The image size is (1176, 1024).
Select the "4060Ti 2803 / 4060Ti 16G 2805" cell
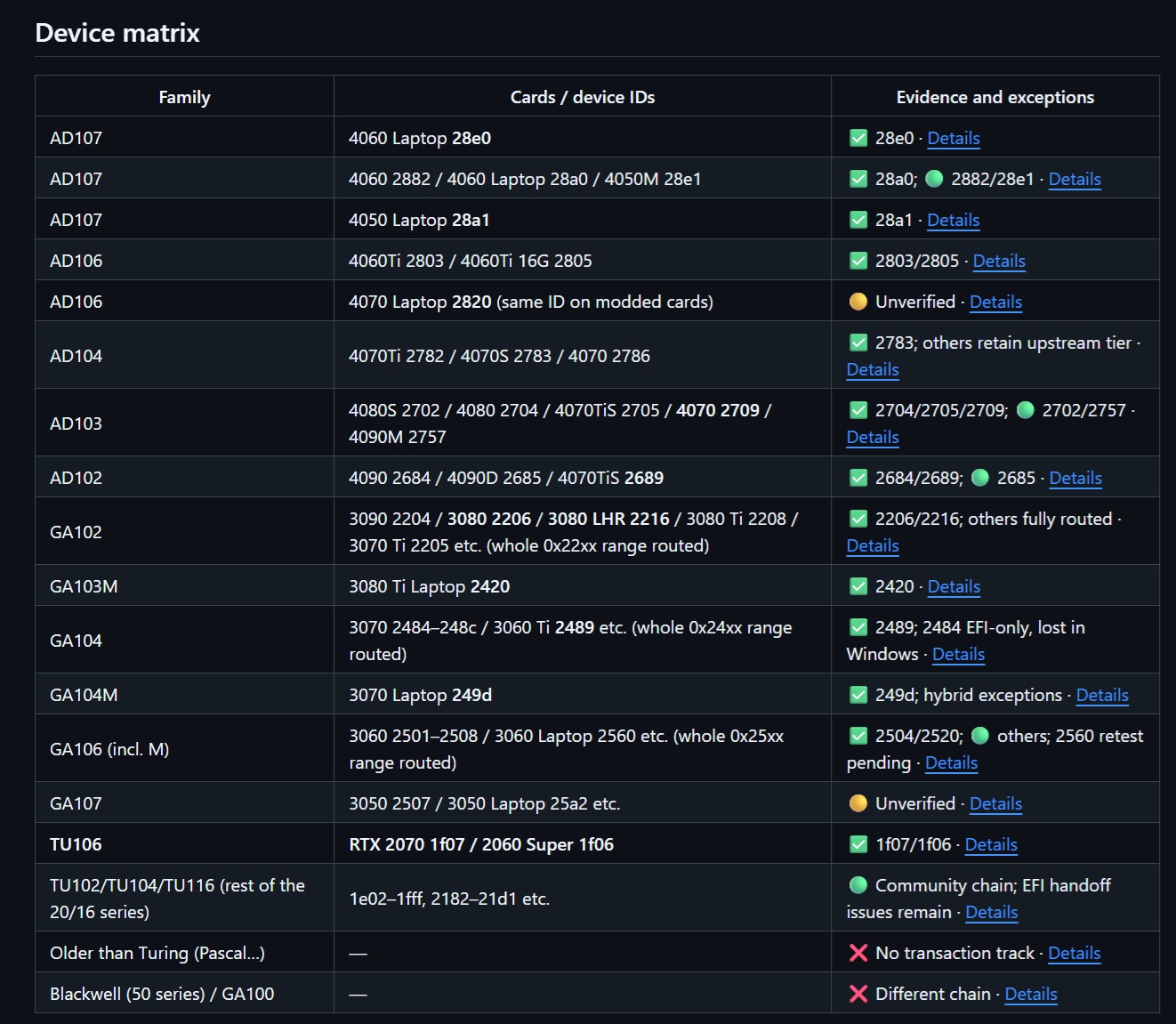[583, 261]
